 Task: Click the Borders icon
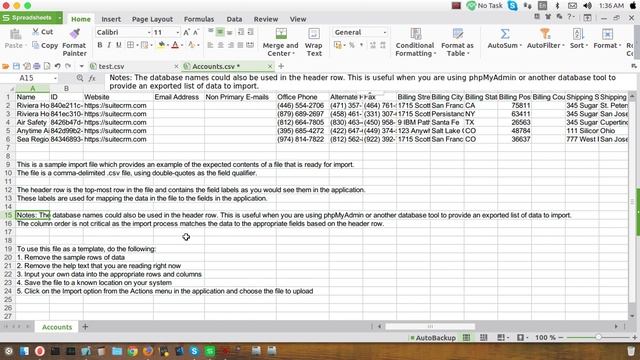pos(131,45)
